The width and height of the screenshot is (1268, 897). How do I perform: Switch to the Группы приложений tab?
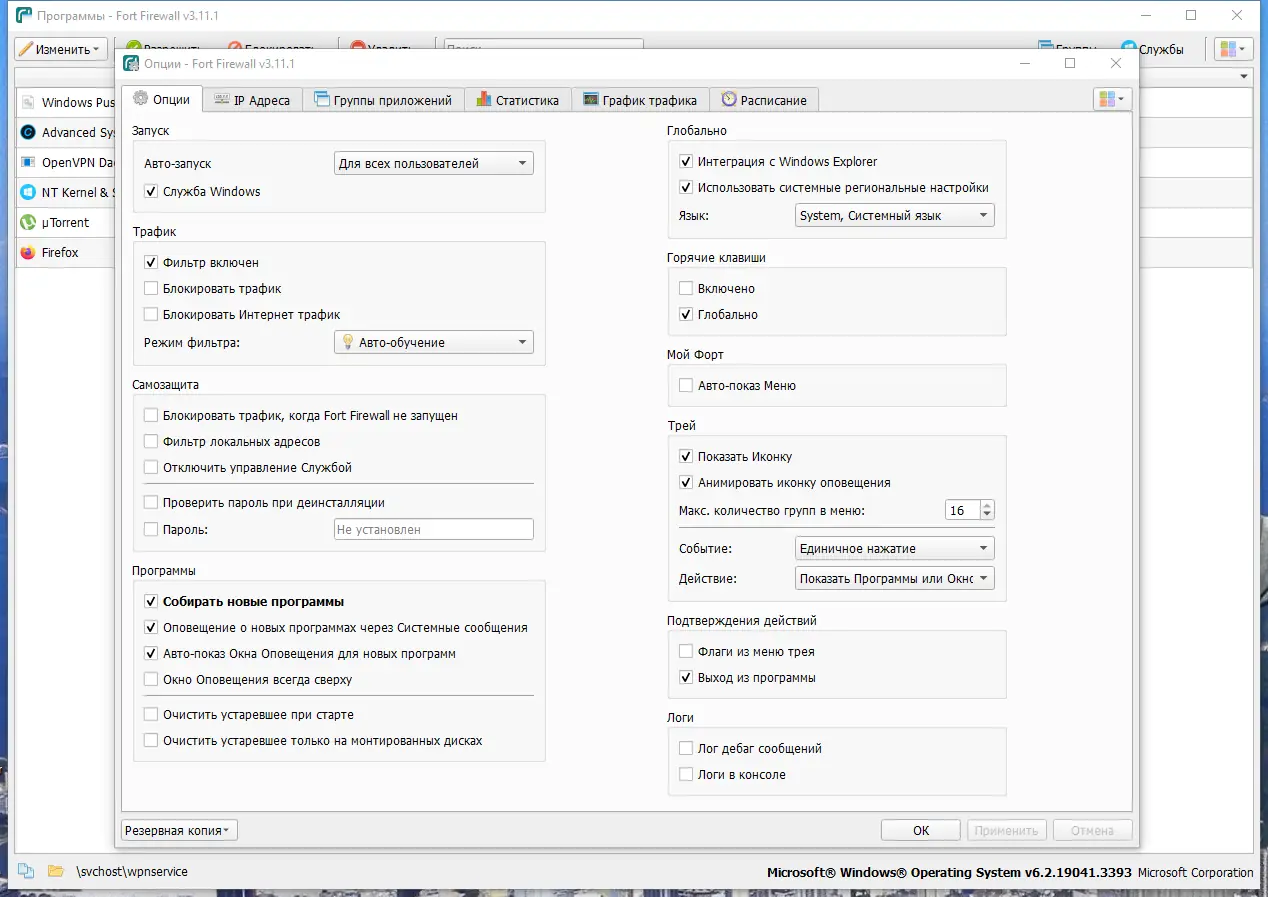(x=384, y=100)
